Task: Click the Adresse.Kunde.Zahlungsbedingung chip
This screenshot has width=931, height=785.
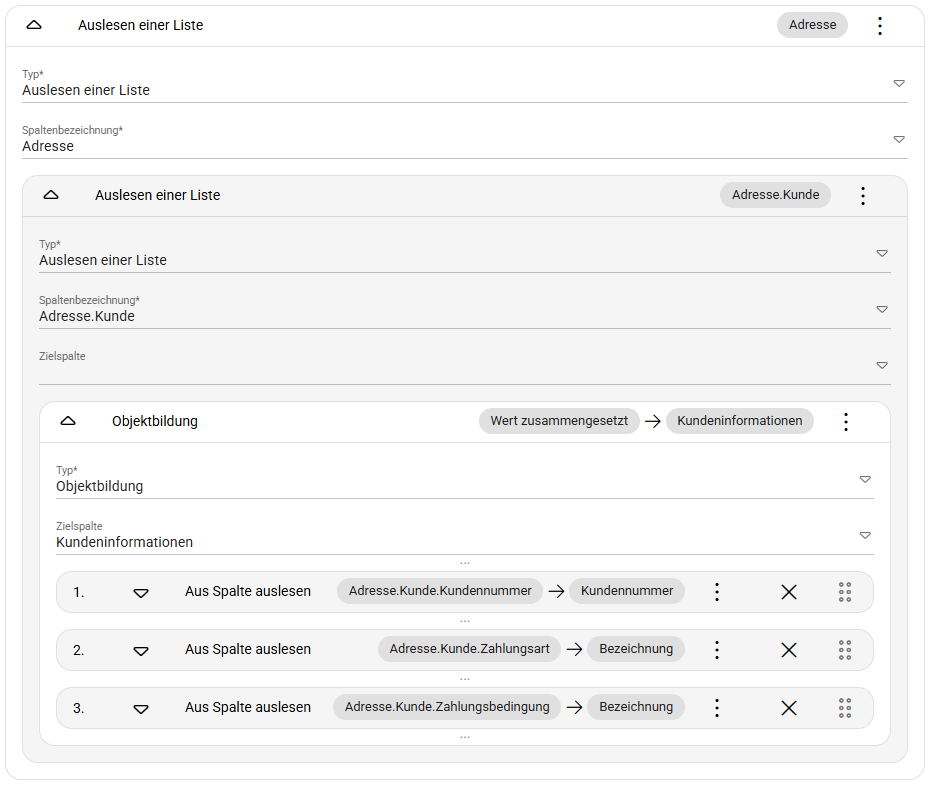Action: click(x=447, y=707)
